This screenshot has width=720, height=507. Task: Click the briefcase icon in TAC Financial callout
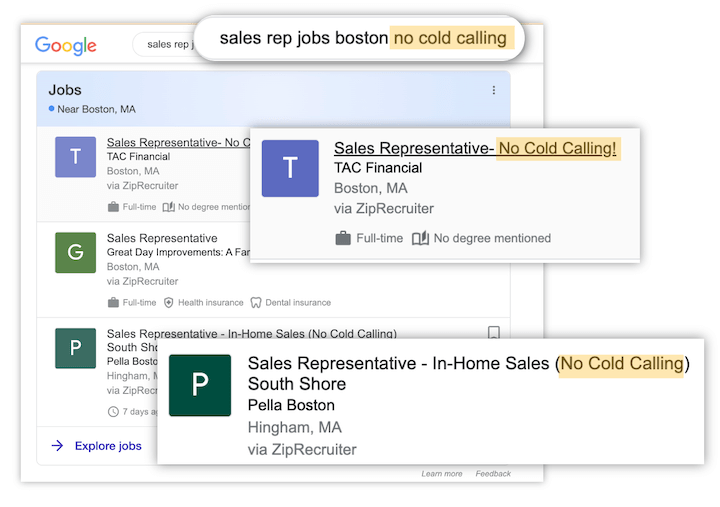(343, 238)
